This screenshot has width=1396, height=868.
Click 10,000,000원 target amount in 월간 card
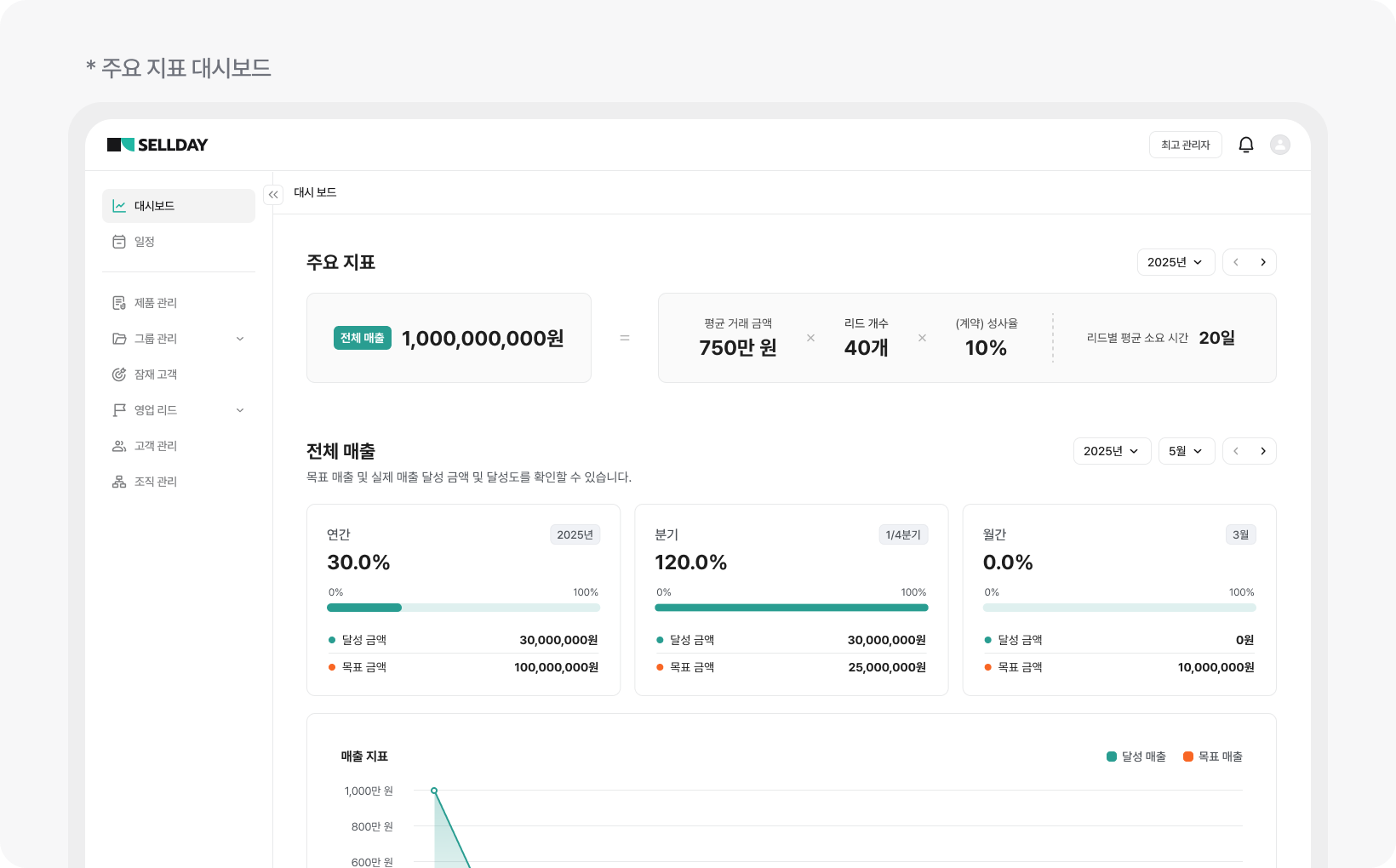(x=1216, y=667)
